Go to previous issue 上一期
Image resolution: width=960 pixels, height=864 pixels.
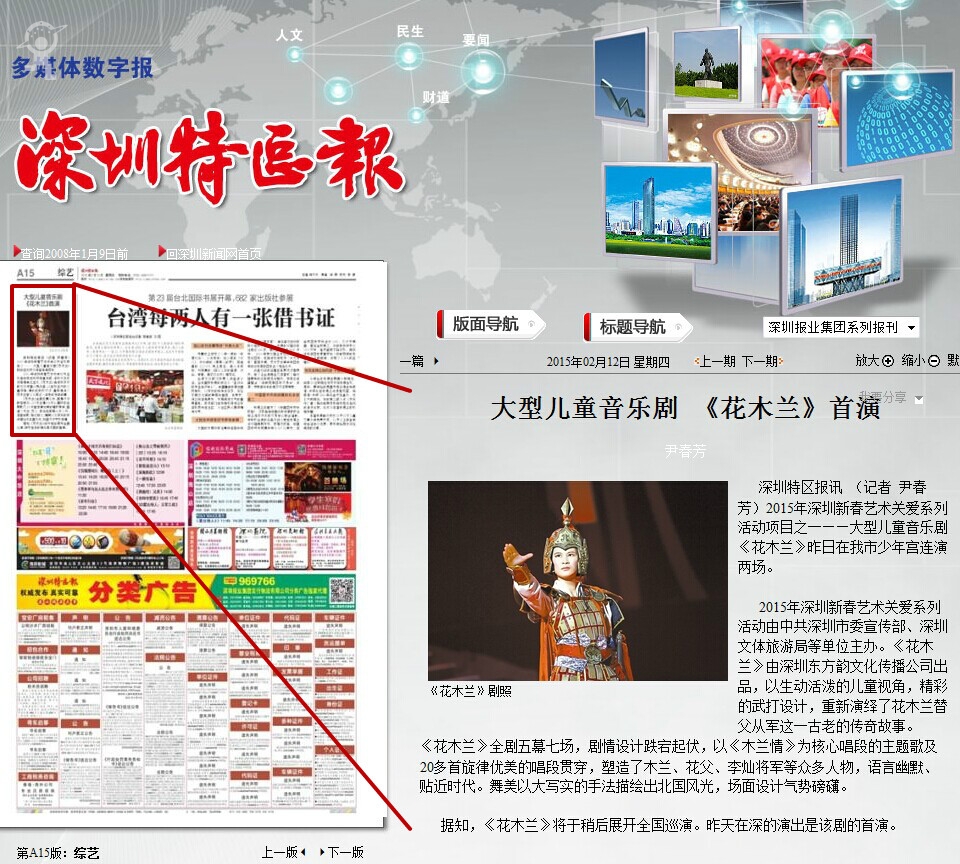click(x=716, y=361)
